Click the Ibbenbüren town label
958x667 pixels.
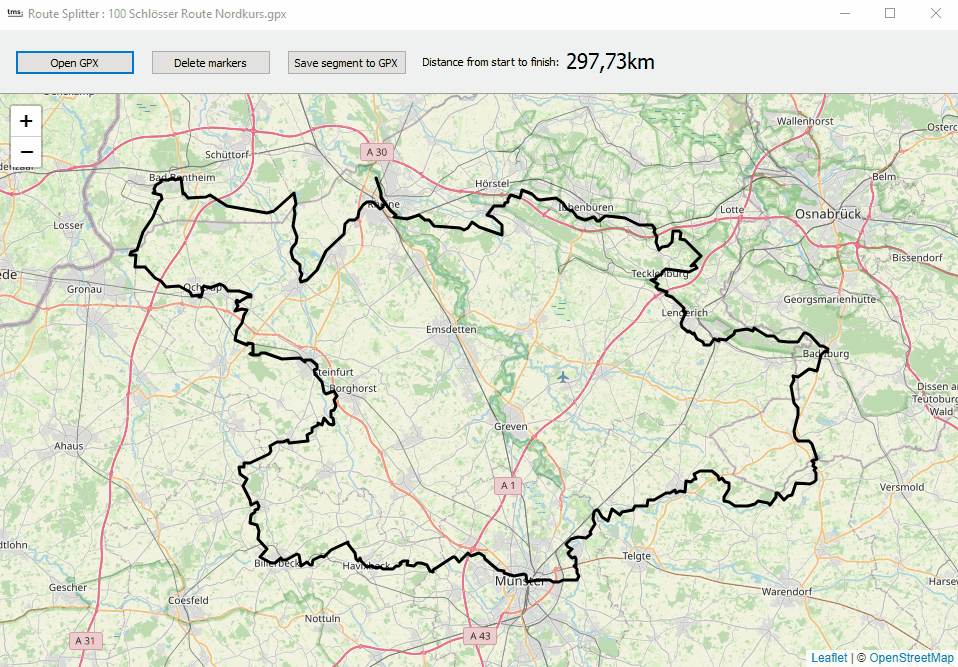tap(586, 207)
